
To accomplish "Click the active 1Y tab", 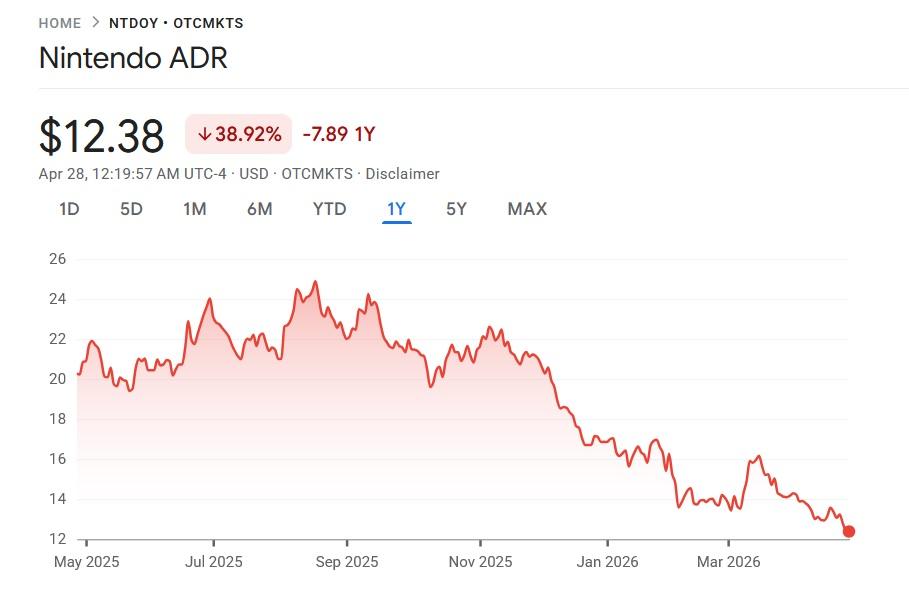I will [x=396, y=209].
